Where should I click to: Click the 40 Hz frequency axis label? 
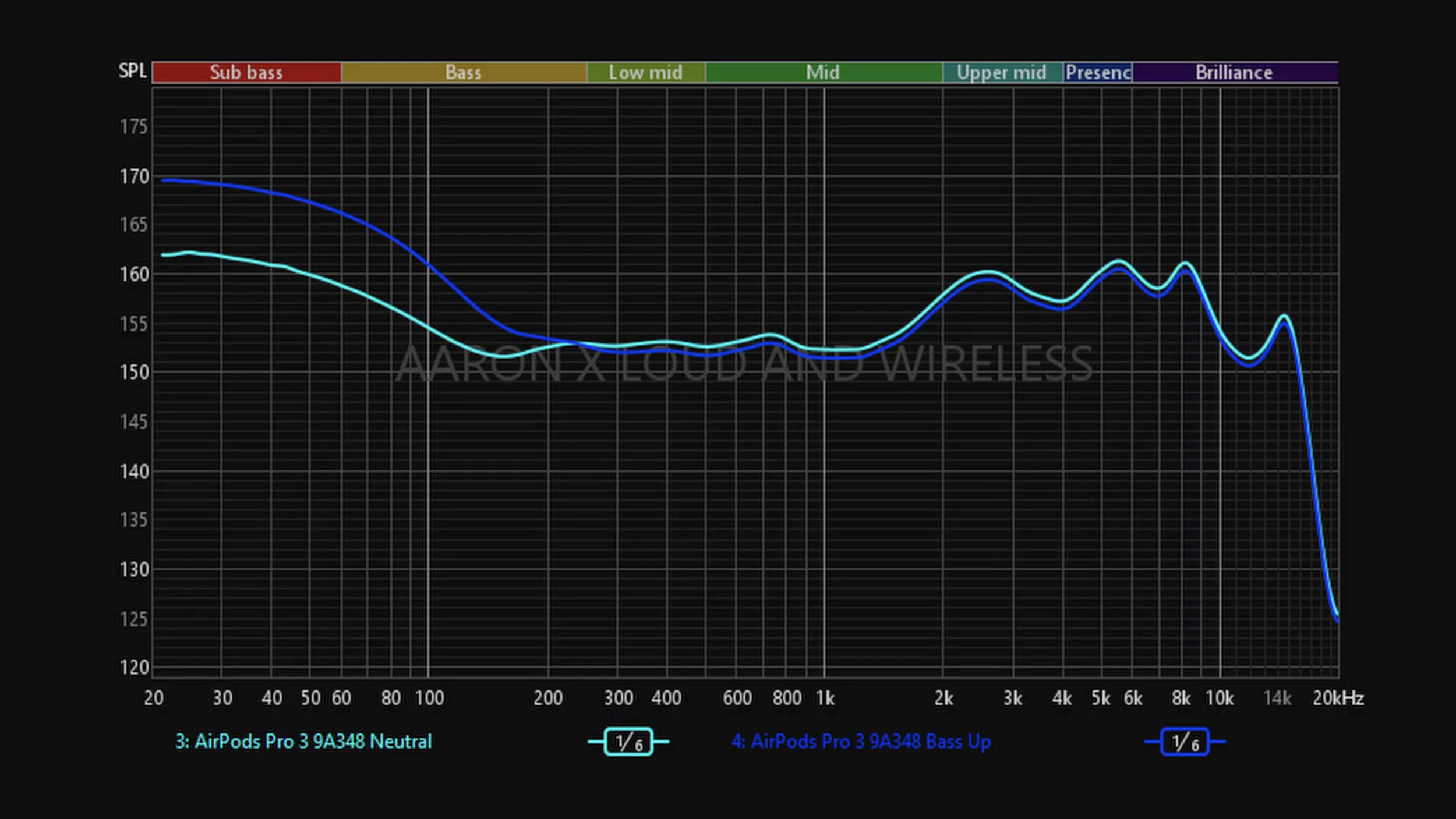(272, 698)
